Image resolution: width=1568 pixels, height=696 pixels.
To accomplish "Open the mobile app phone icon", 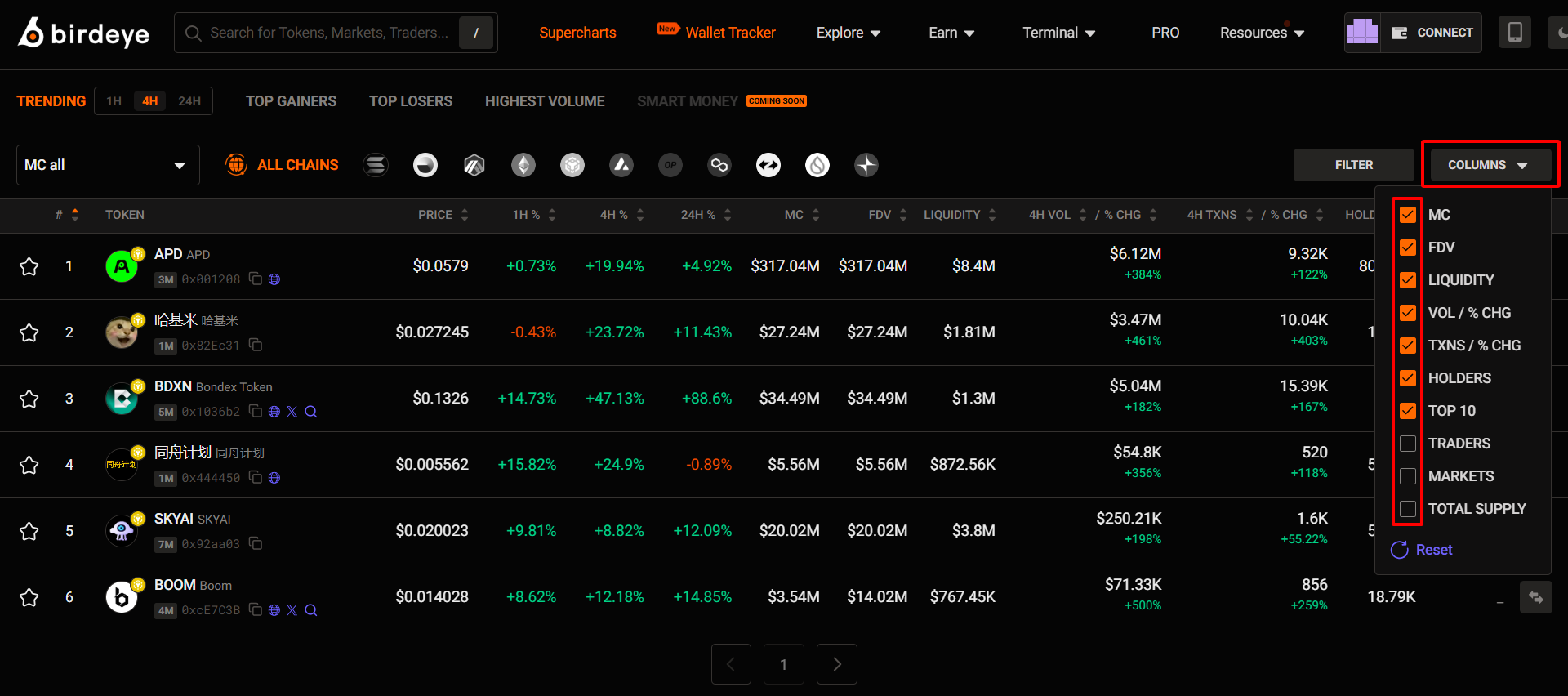I will pos(1515,33).
